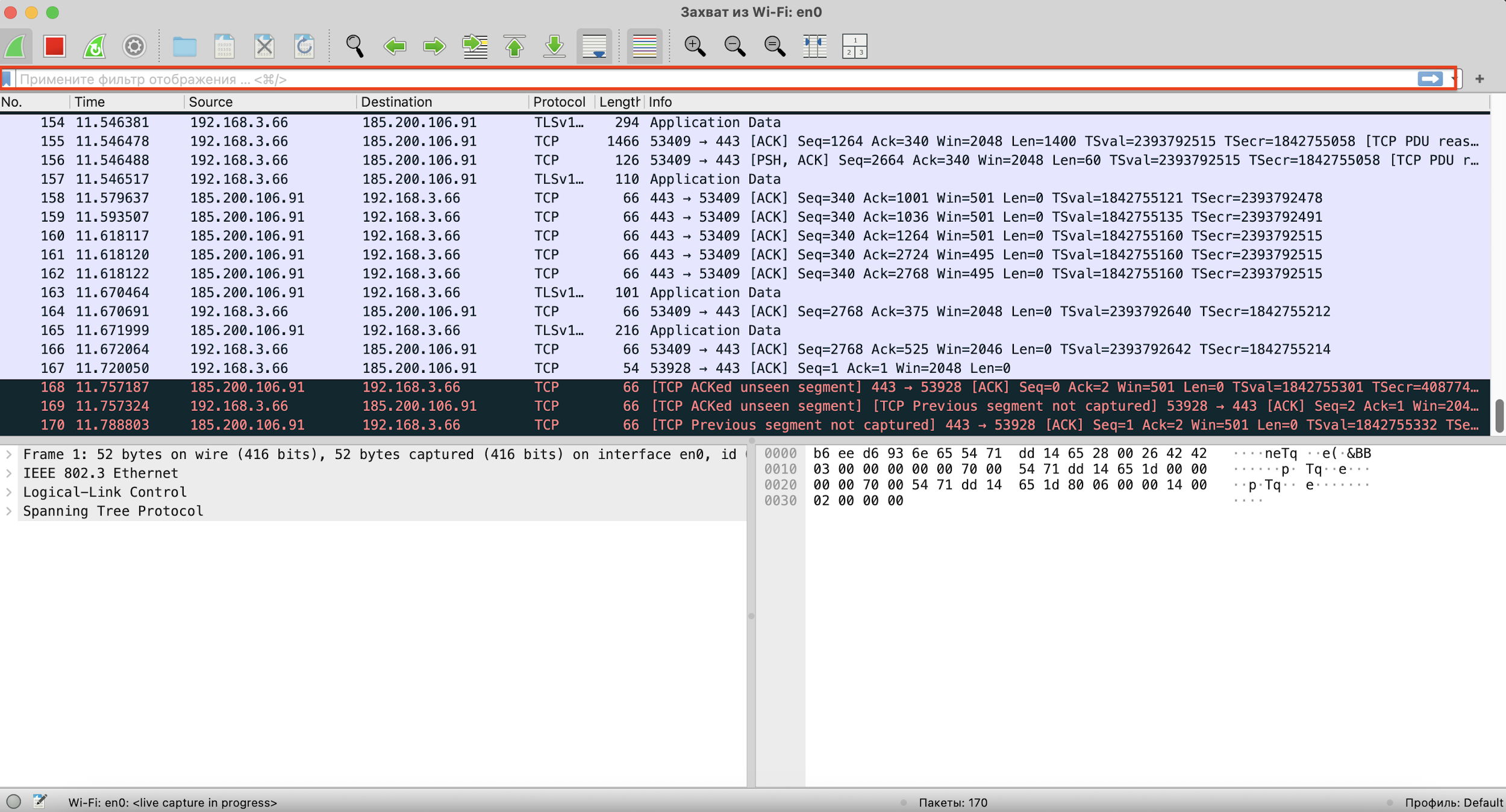Click the red Stop capture button
This screenshot has height=812, width=1506.
coord(54,46)
